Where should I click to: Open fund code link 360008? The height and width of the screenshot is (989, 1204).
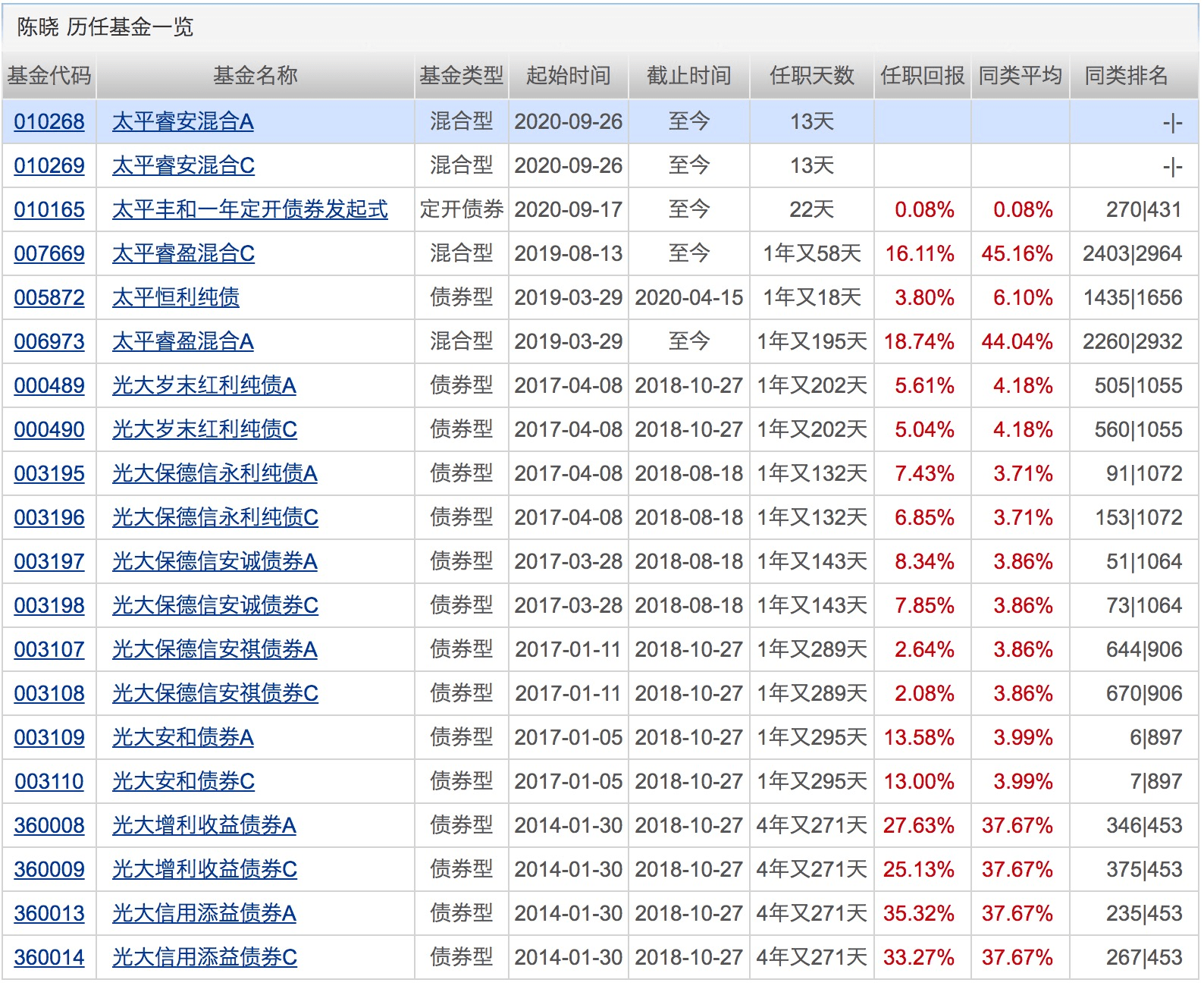49,825
